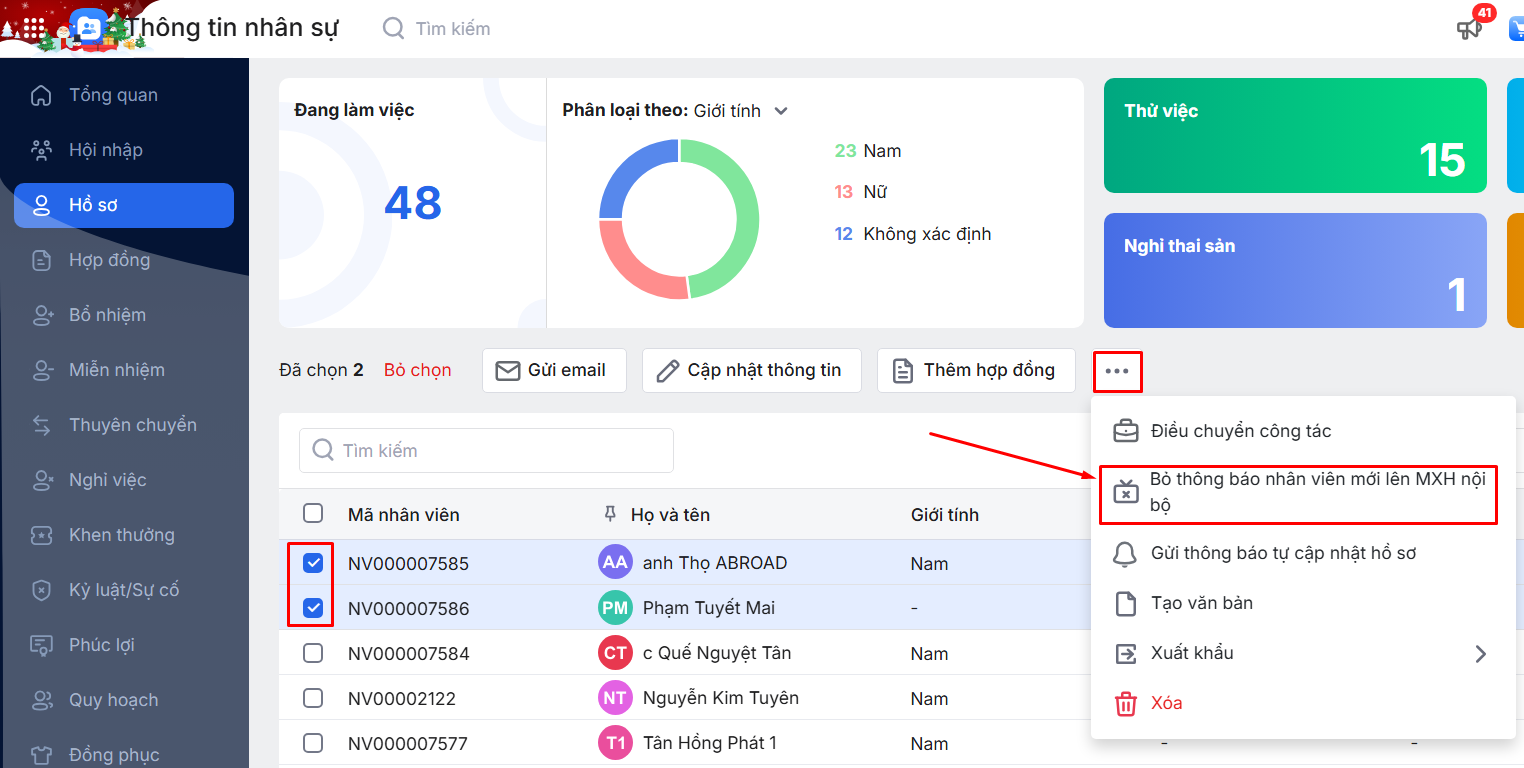The image size is (1524, 768).
Task: Choose Điều chuyển công tác from the menu
Action: 1240,431
